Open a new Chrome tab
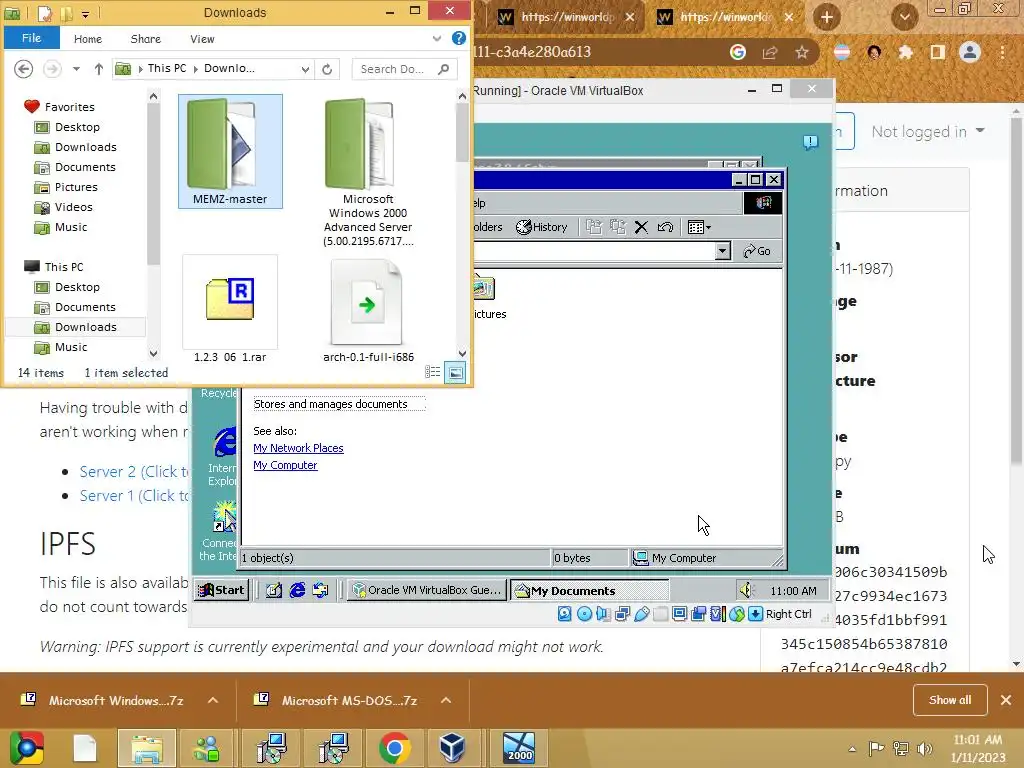The image size is (1024, 768). pyautogui.click(x=826, y=17)
